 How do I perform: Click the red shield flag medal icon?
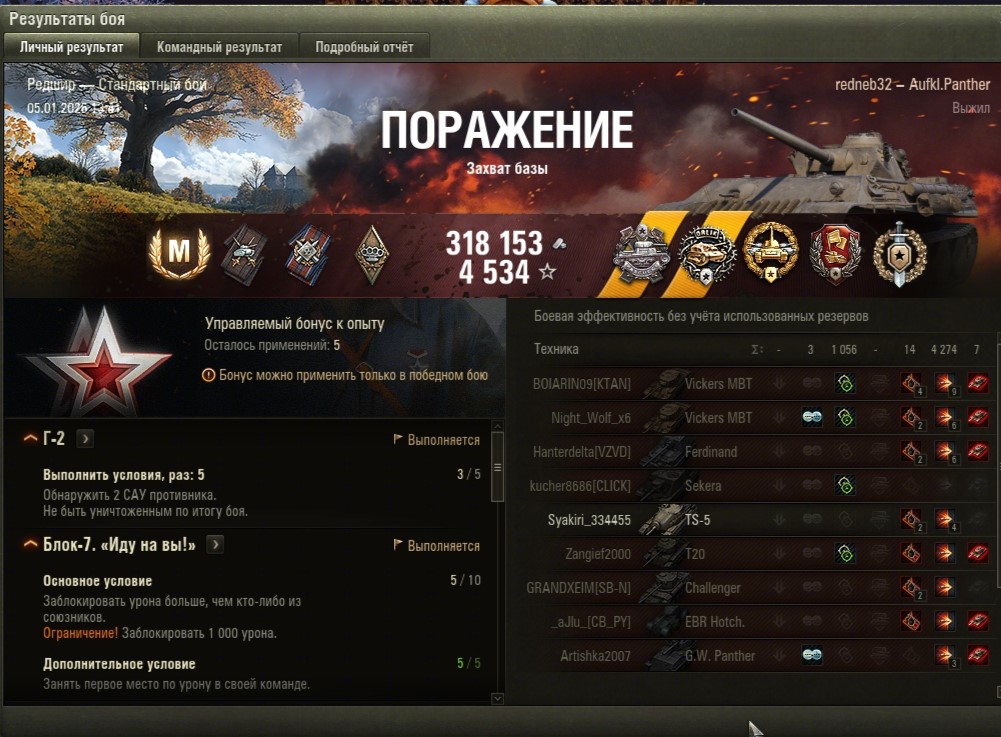(835, 254)
